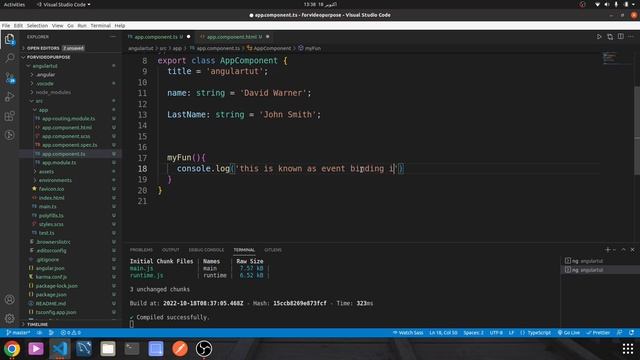Switch to the Output panel tab

tap(171, 250)
